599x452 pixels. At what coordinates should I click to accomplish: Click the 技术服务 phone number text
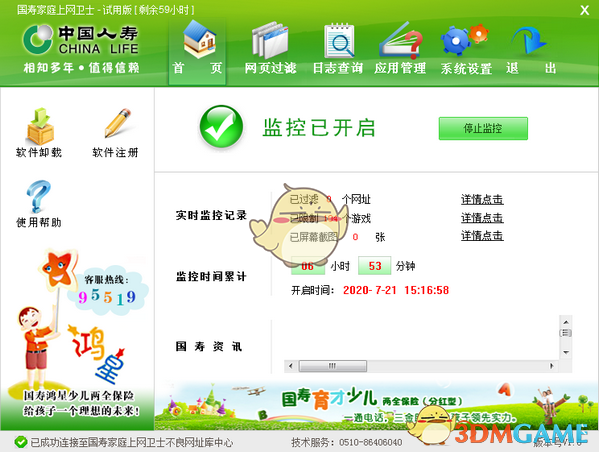[346, 442]
